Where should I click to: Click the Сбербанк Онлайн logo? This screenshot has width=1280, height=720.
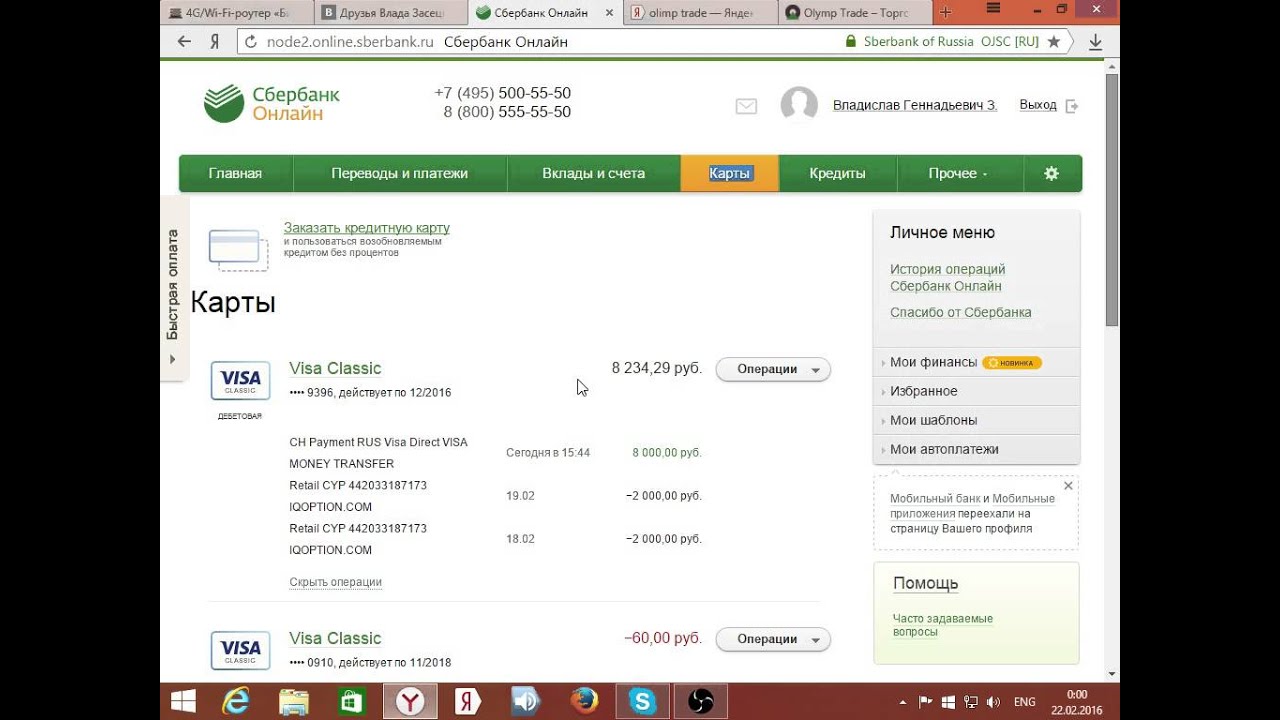[x=272, y=103]
